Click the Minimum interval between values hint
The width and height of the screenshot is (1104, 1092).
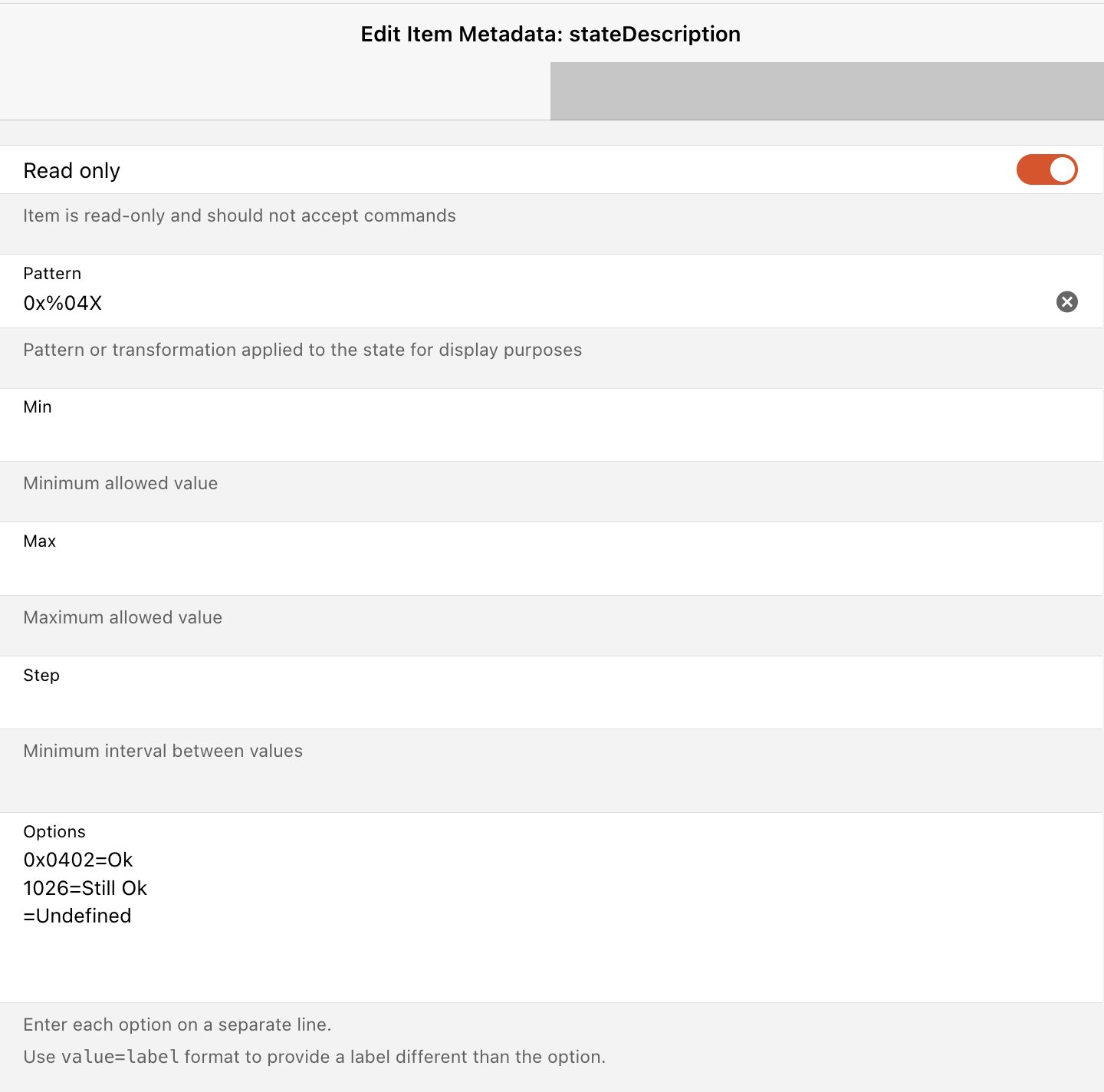tap(163, 751)
